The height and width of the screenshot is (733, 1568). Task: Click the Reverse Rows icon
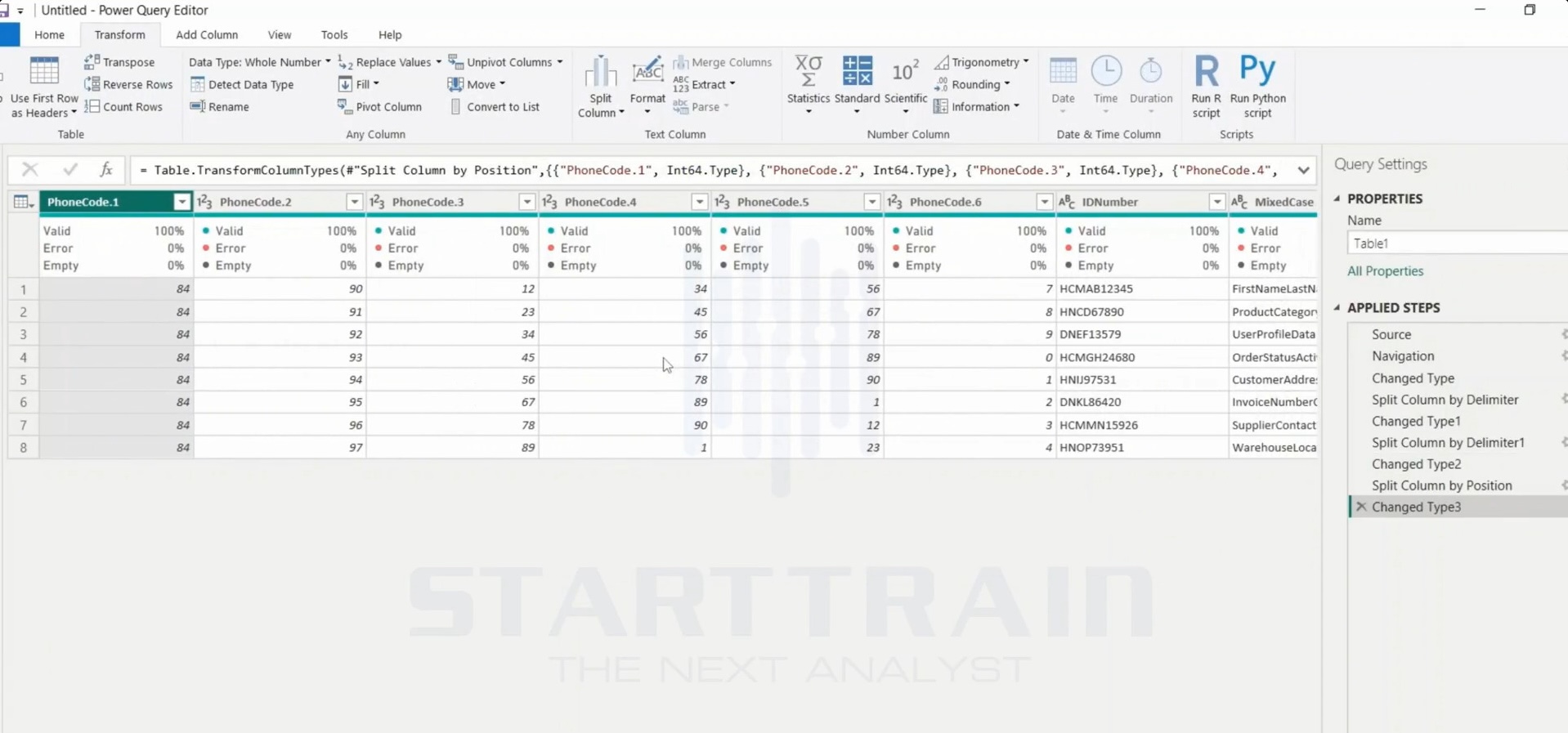point(92,84)
